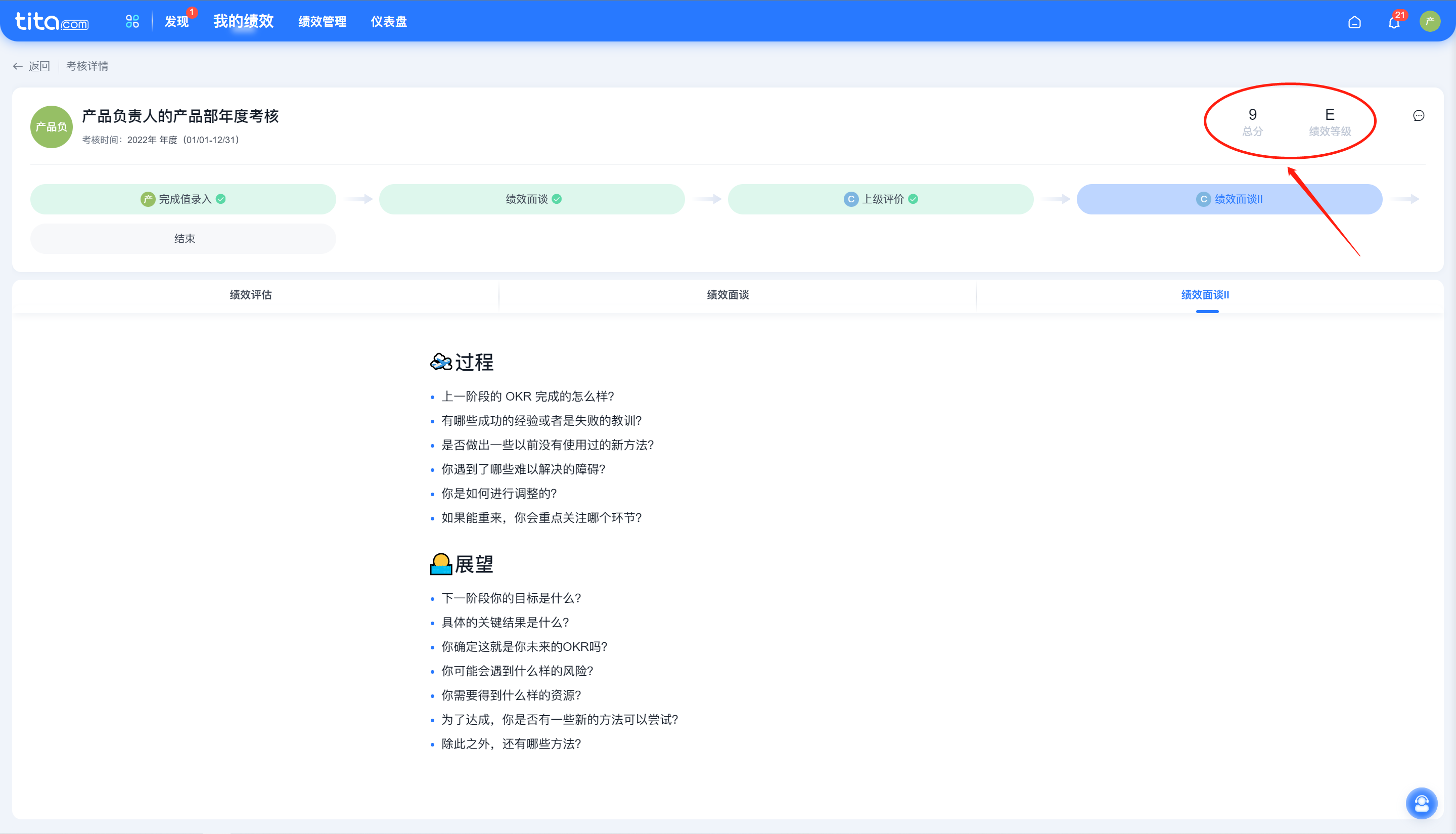This screenshot has height=834, width=1456.
Task: Click the assessment title 产品负责人的产品部年度考核
Action: point(180,116)
